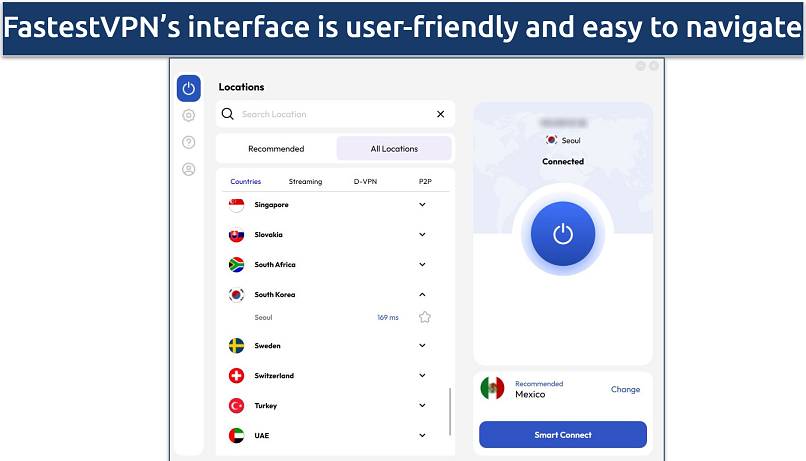Expand the UAE server list
The width and height of the screenshot is (806, 461).
422,436
